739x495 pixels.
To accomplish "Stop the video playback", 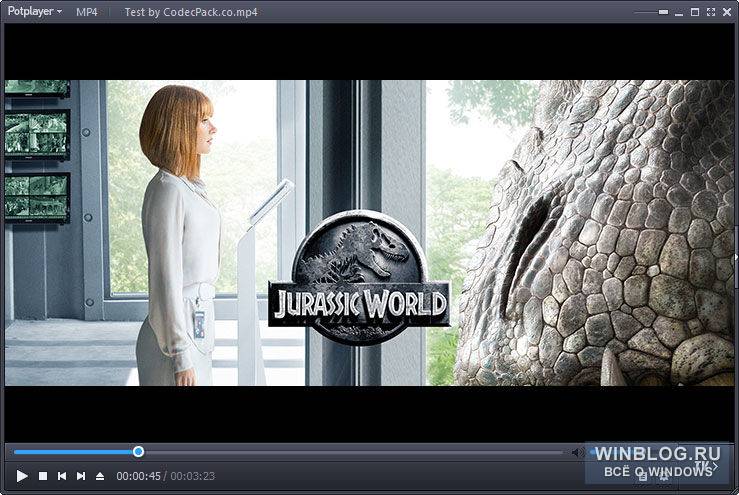I will coord(43,476).
